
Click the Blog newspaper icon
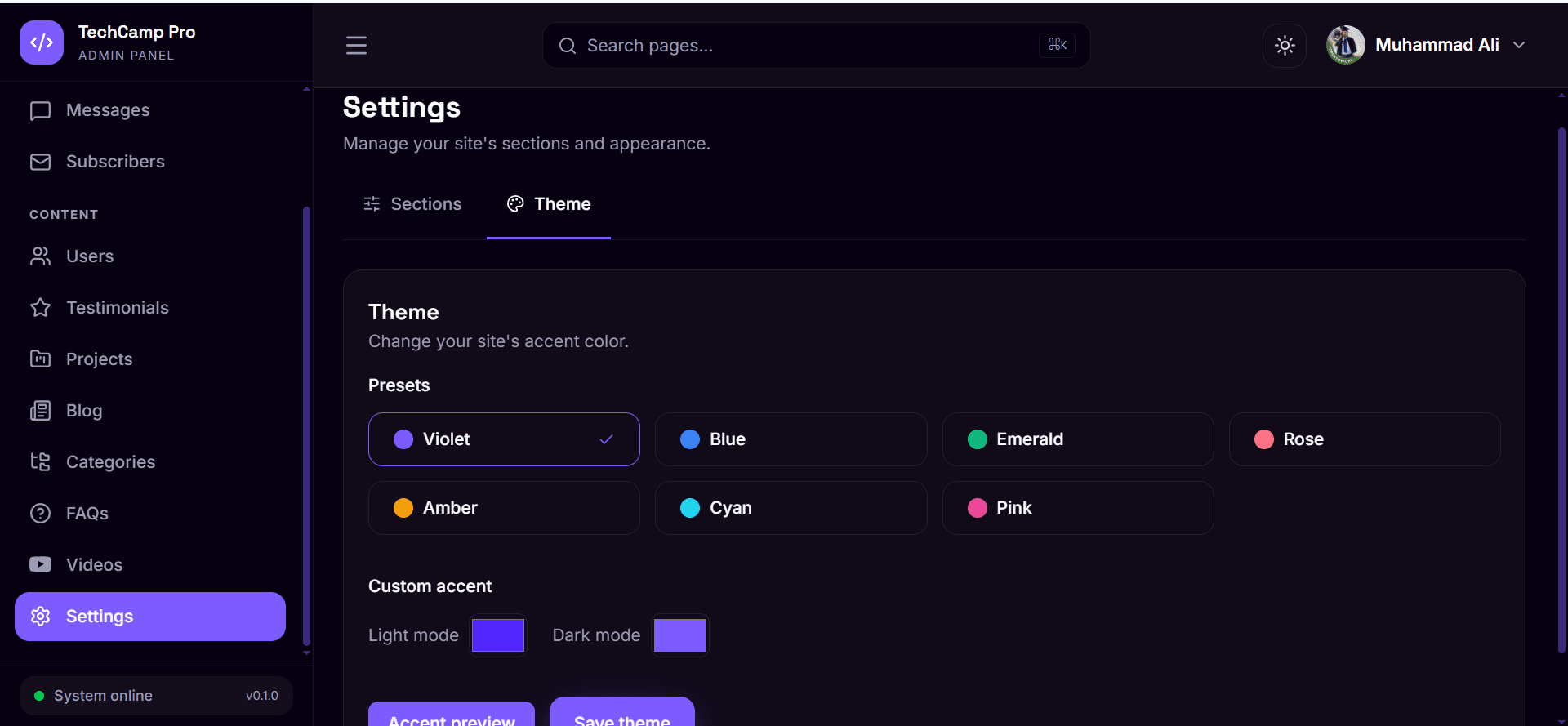pyautogui.click(x=40, y=411)
